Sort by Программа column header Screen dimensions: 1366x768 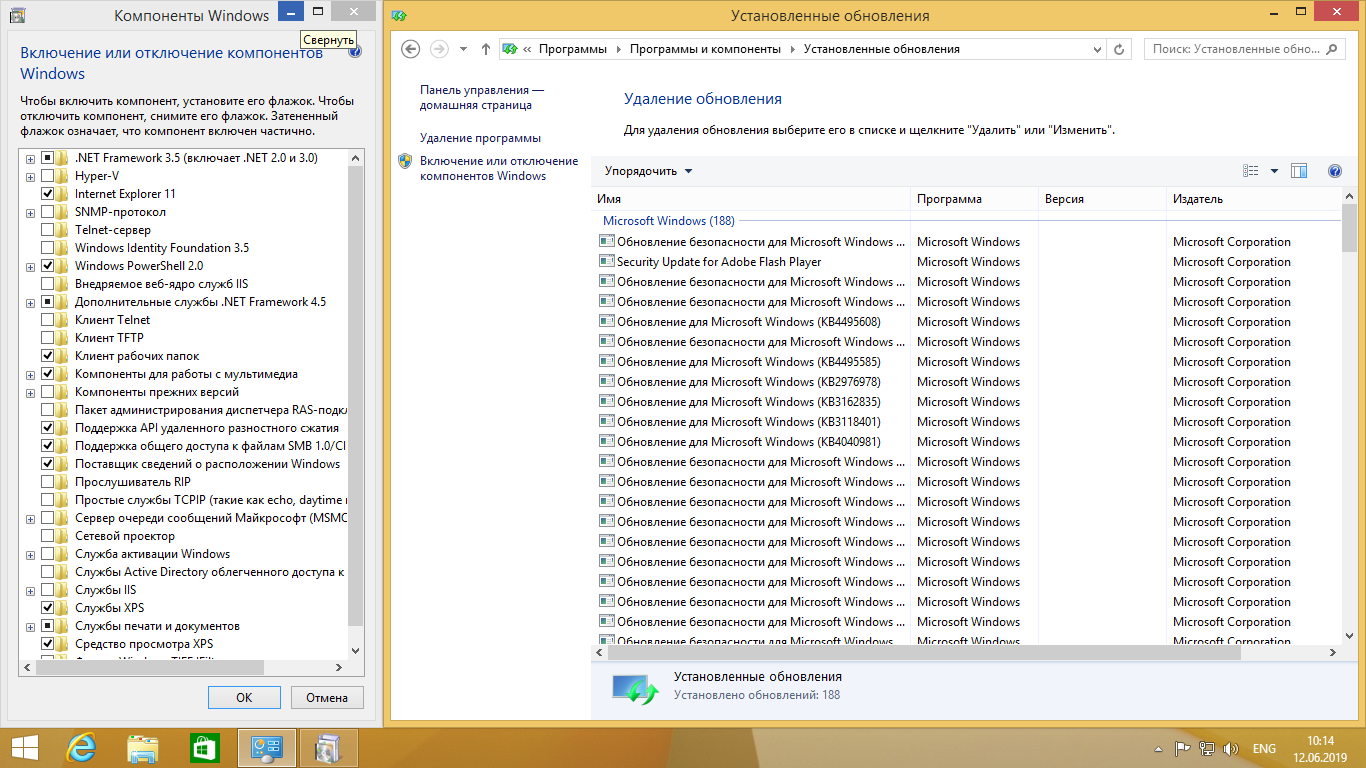coord(974,199)
